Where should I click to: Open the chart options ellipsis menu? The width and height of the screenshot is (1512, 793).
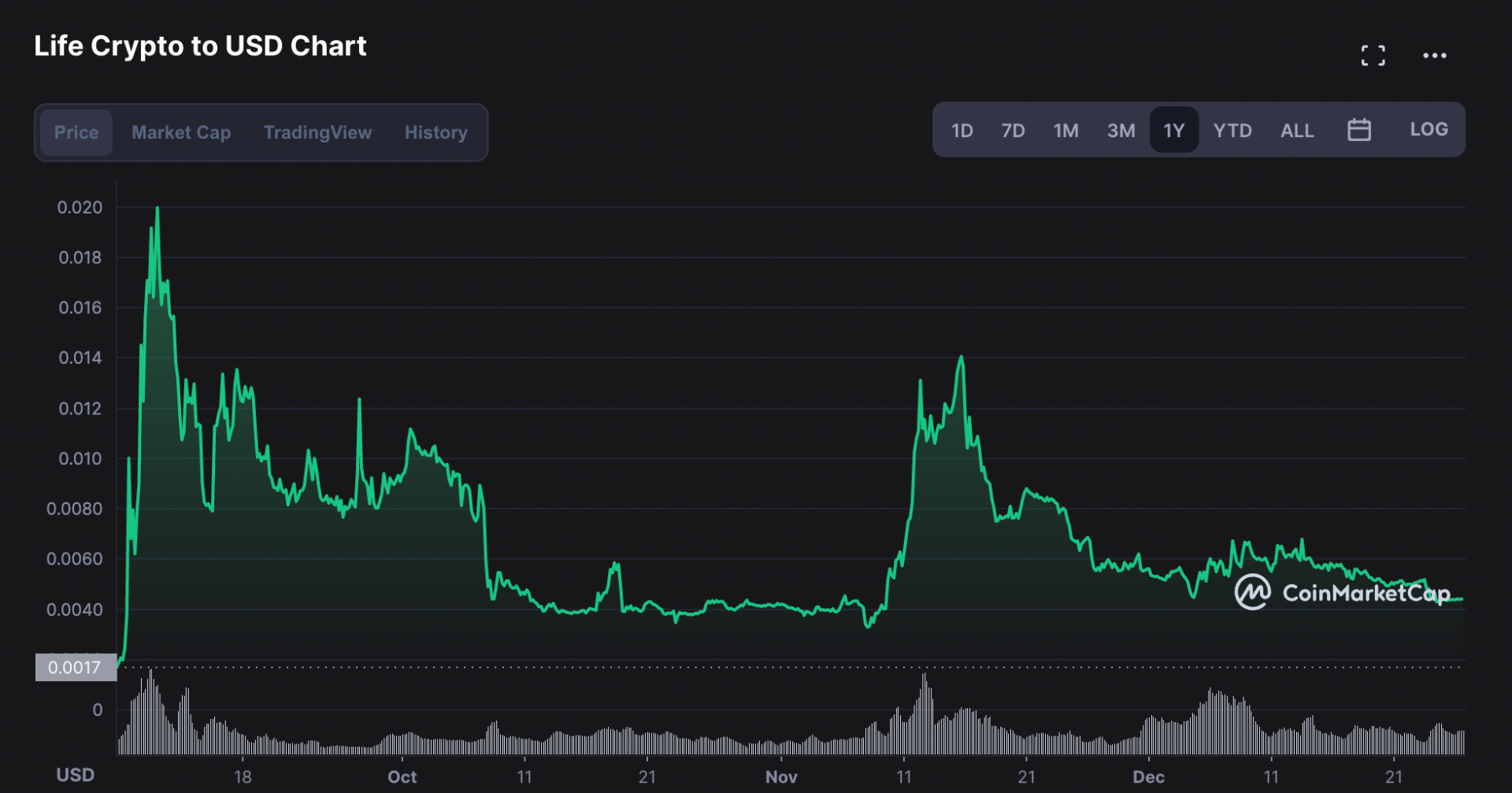(x=1435, y=54)
